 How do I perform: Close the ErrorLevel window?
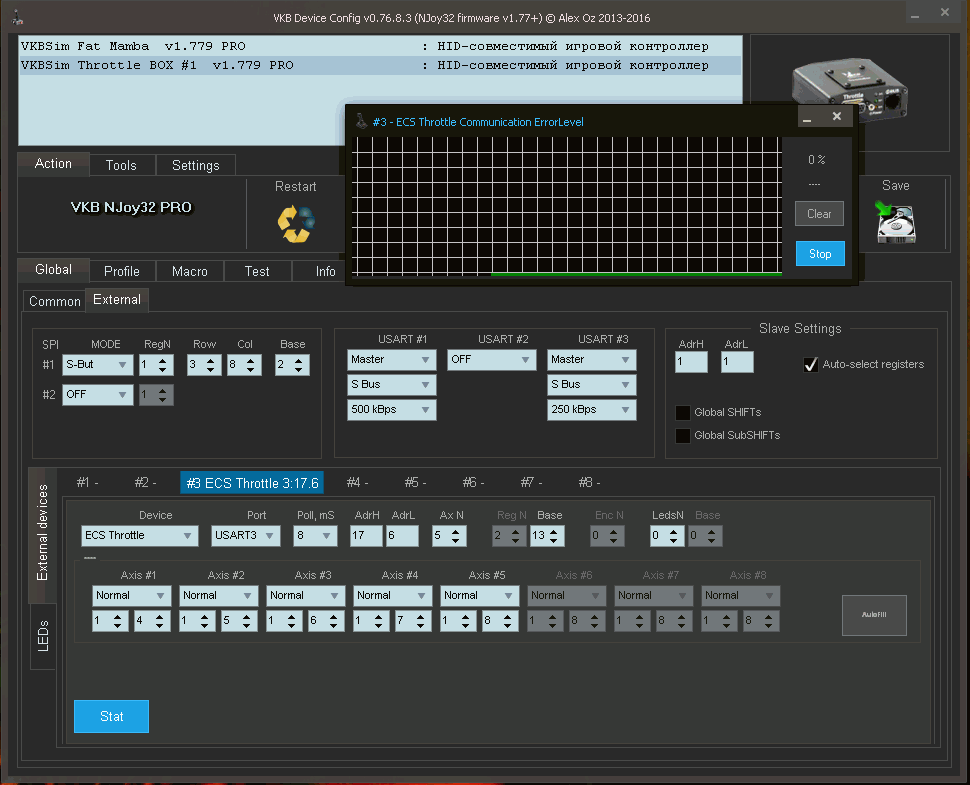tap(836, 116)
